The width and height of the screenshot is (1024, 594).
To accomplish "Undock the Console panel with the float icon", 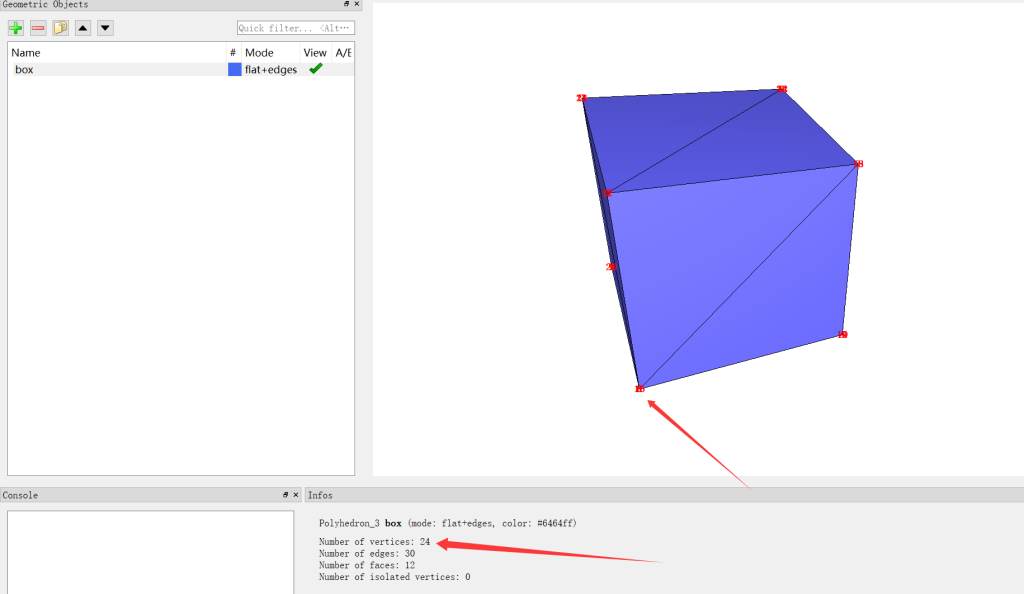I will (285, 495).
